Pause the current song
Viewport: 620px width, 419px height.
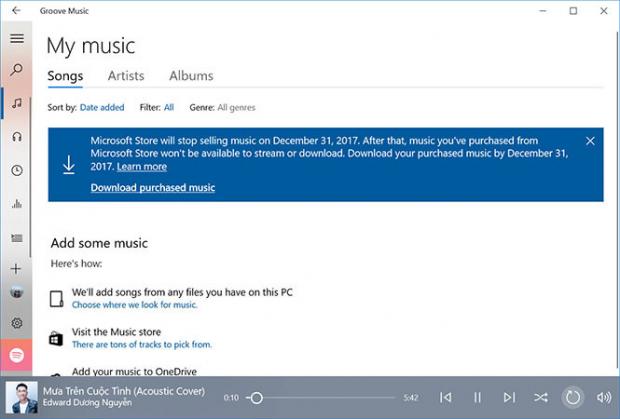(x=477, y=398)
